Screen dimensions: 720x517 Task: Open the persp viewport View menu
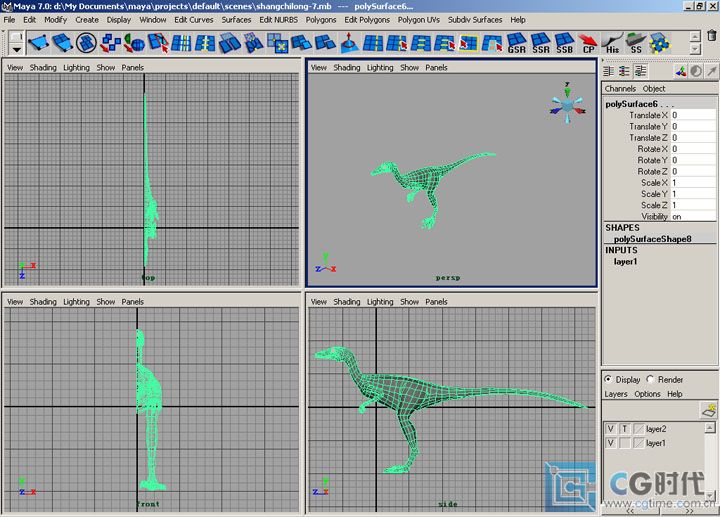319,67
